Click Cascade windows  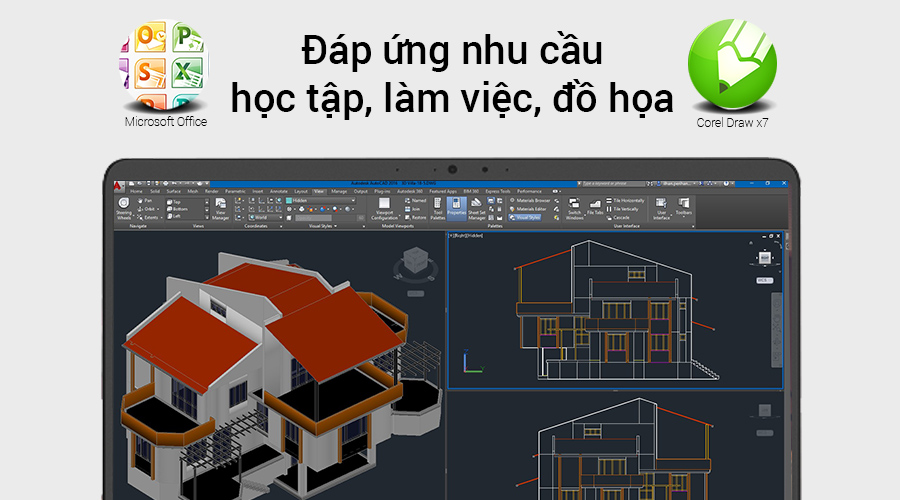tap(618, 218)
